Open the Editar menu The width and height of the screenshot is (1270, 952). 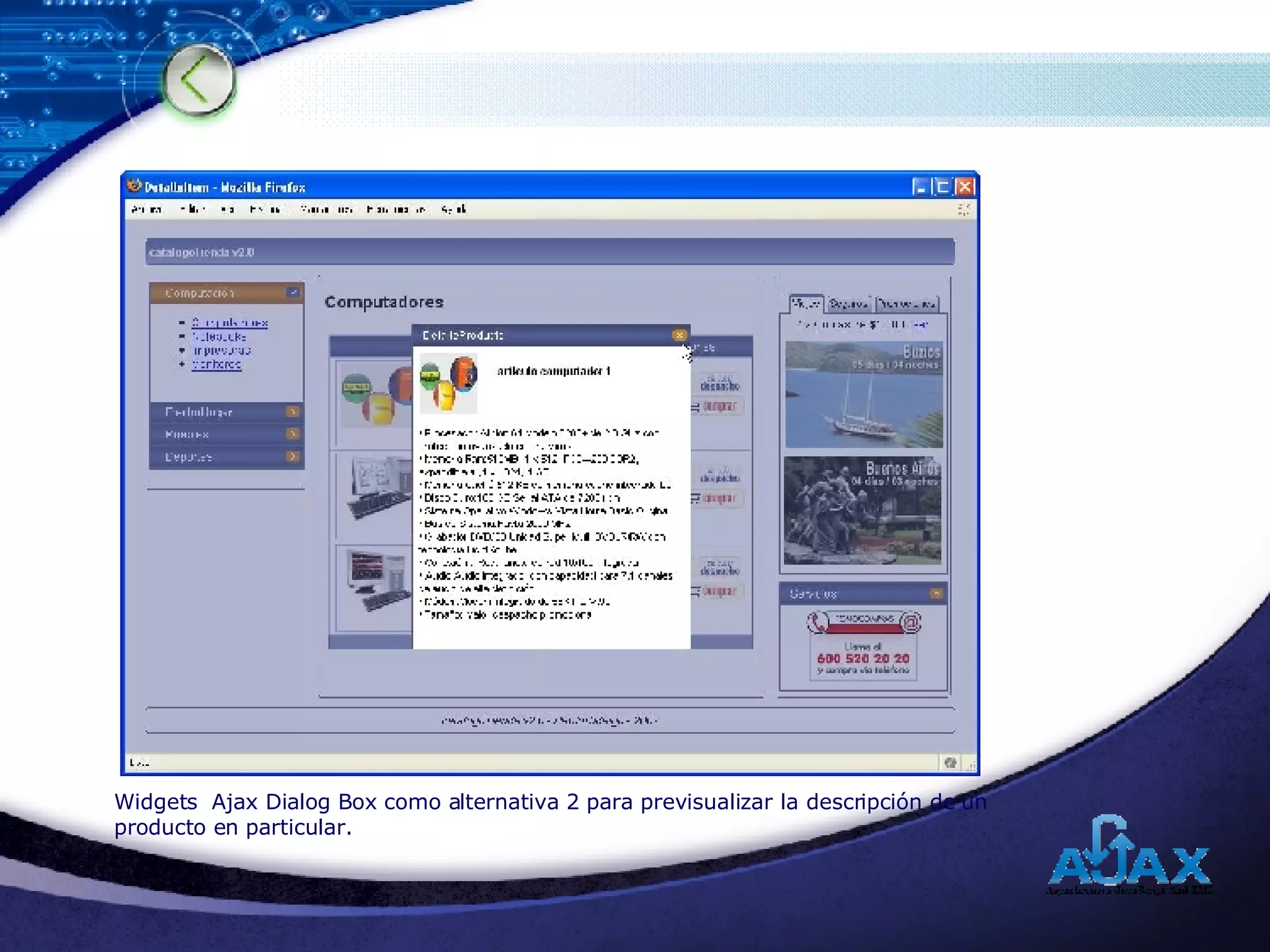pos(193,209)
